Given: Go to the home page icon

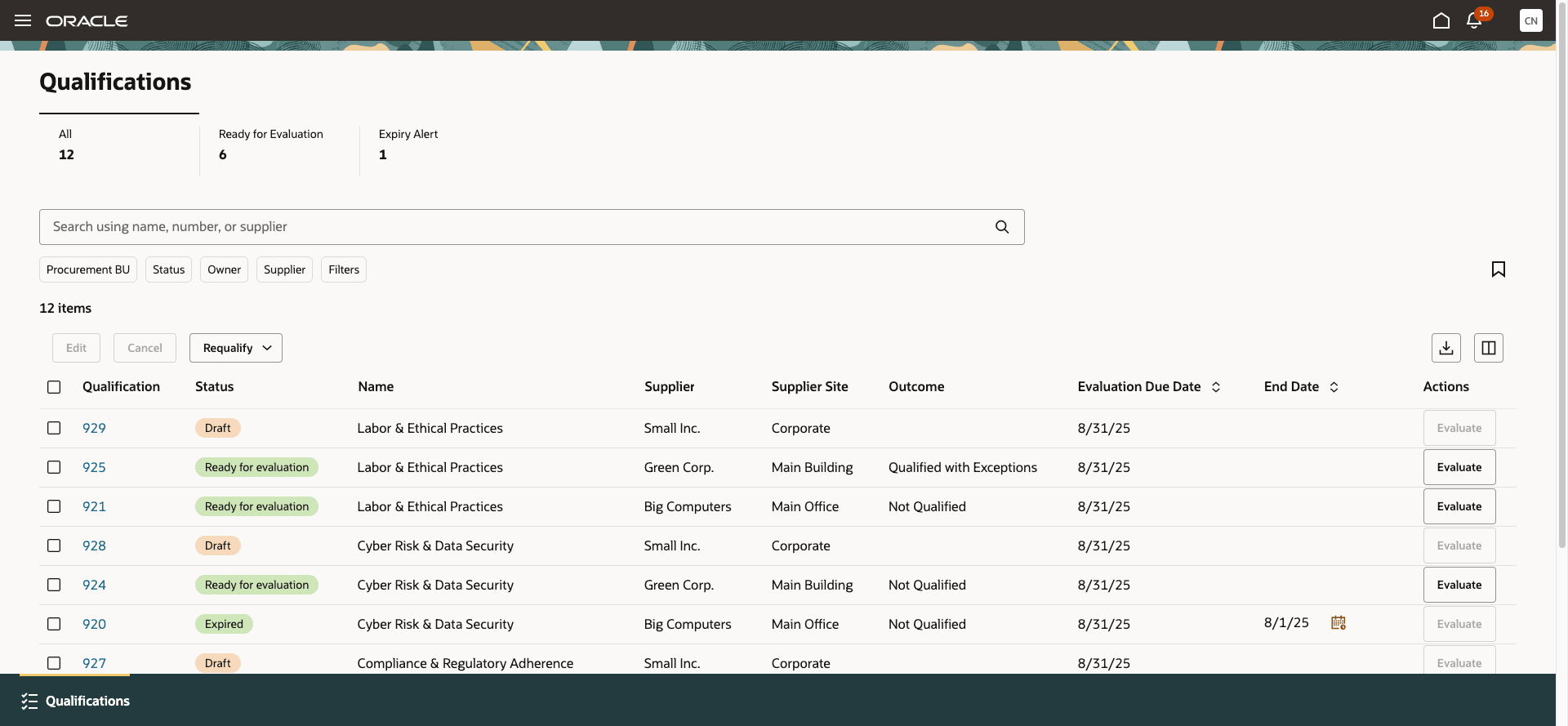Looking at the screenshot, I should click(x=1441, y=20).
